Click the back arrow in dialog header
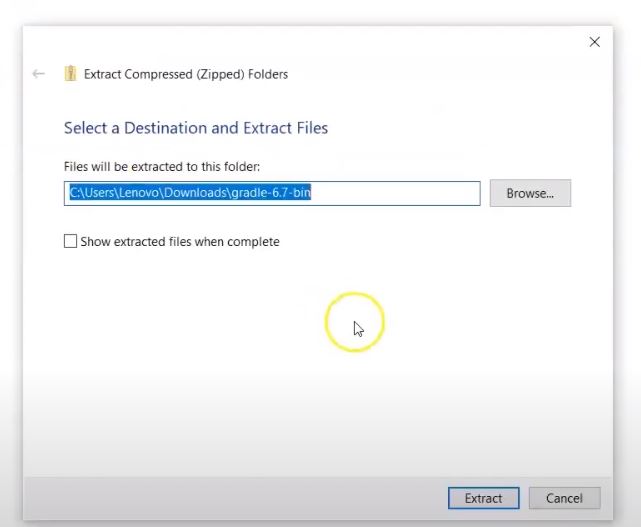The image size is (641, 527). point(38,74)
